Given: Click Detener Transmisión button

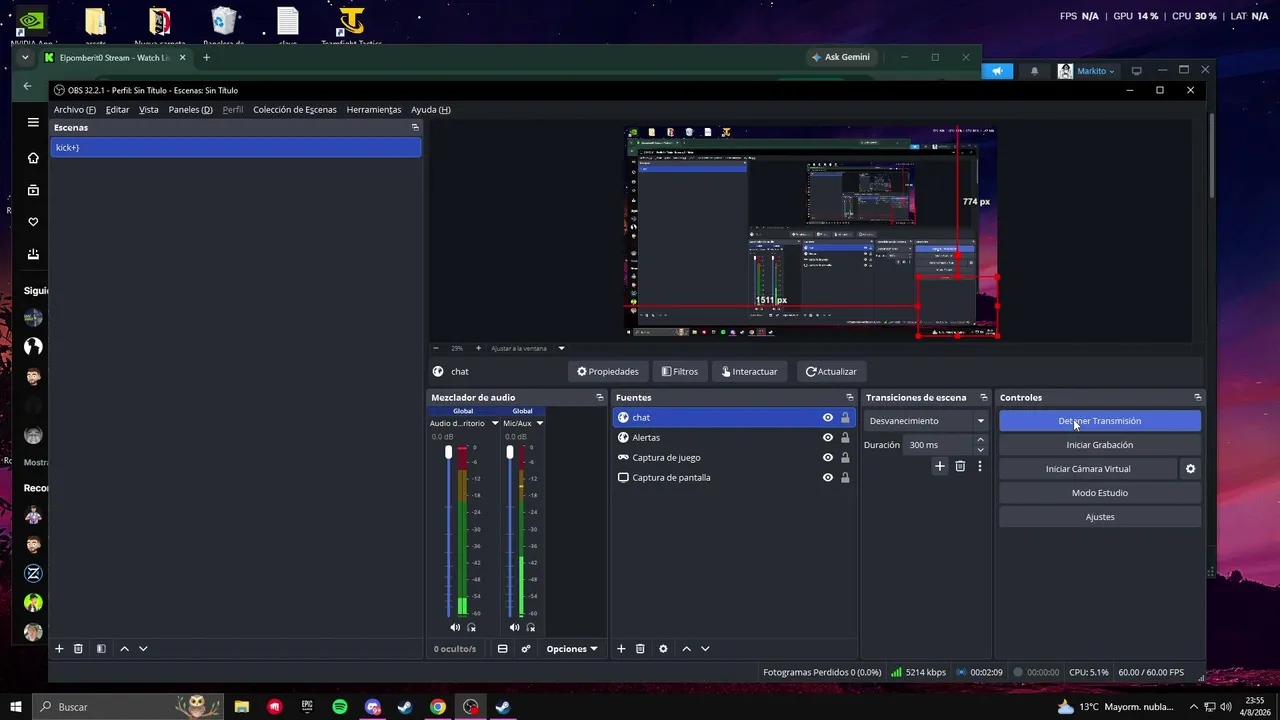Looking at the screenshot, I should click(x=1100, y=421).
